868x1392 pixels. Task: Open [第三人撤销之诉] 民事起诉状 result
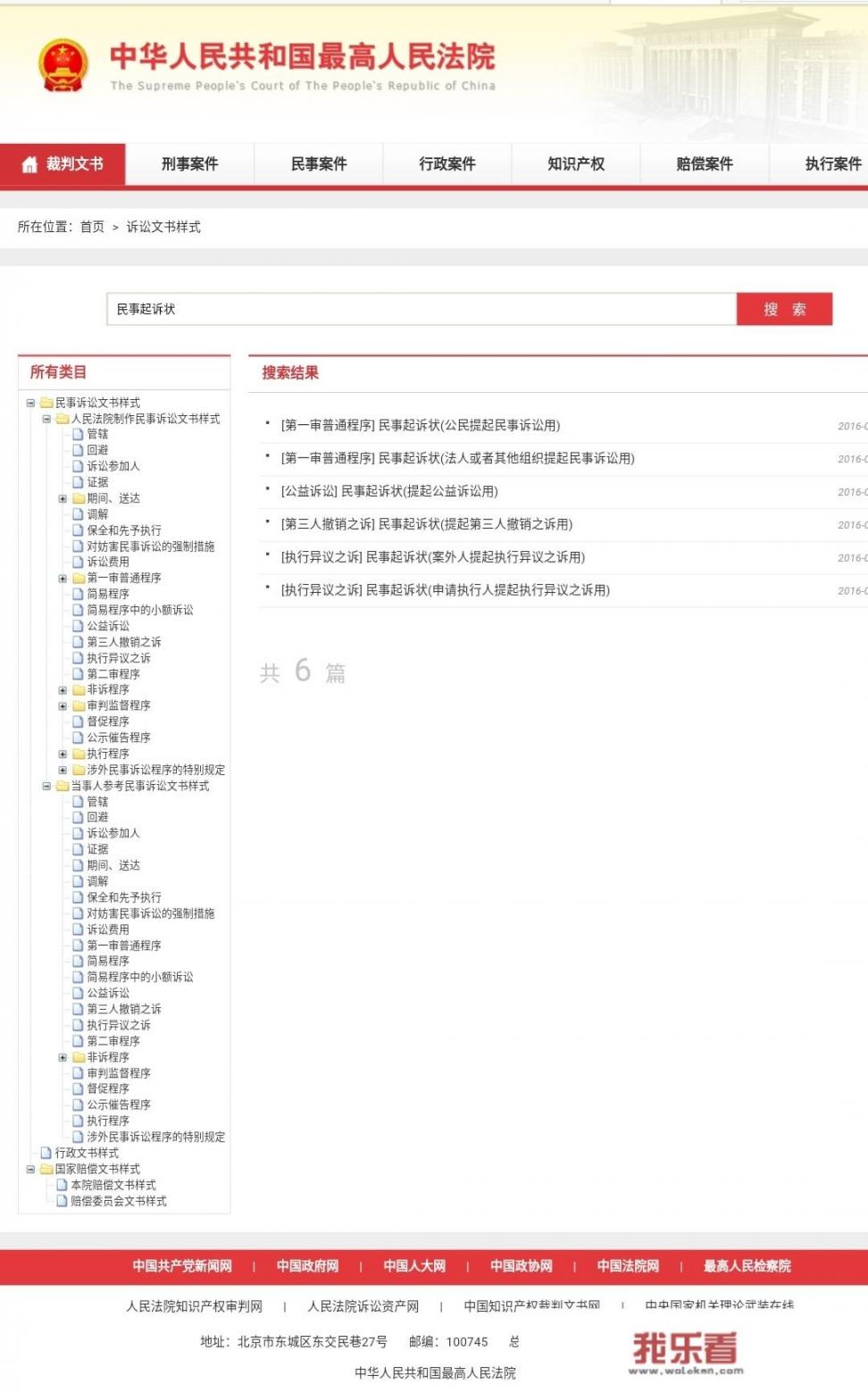click(427, 525)
